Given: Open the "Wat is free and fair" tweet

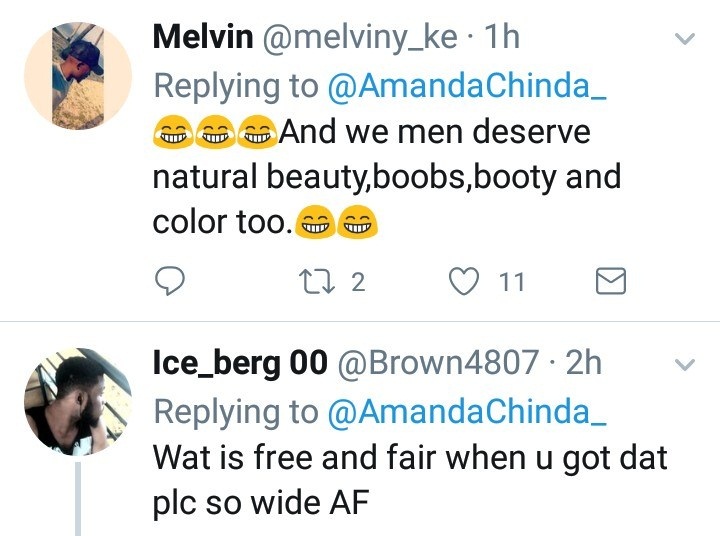Looking at the screenshot, I should pyautogui.click(x=408, y=480).
